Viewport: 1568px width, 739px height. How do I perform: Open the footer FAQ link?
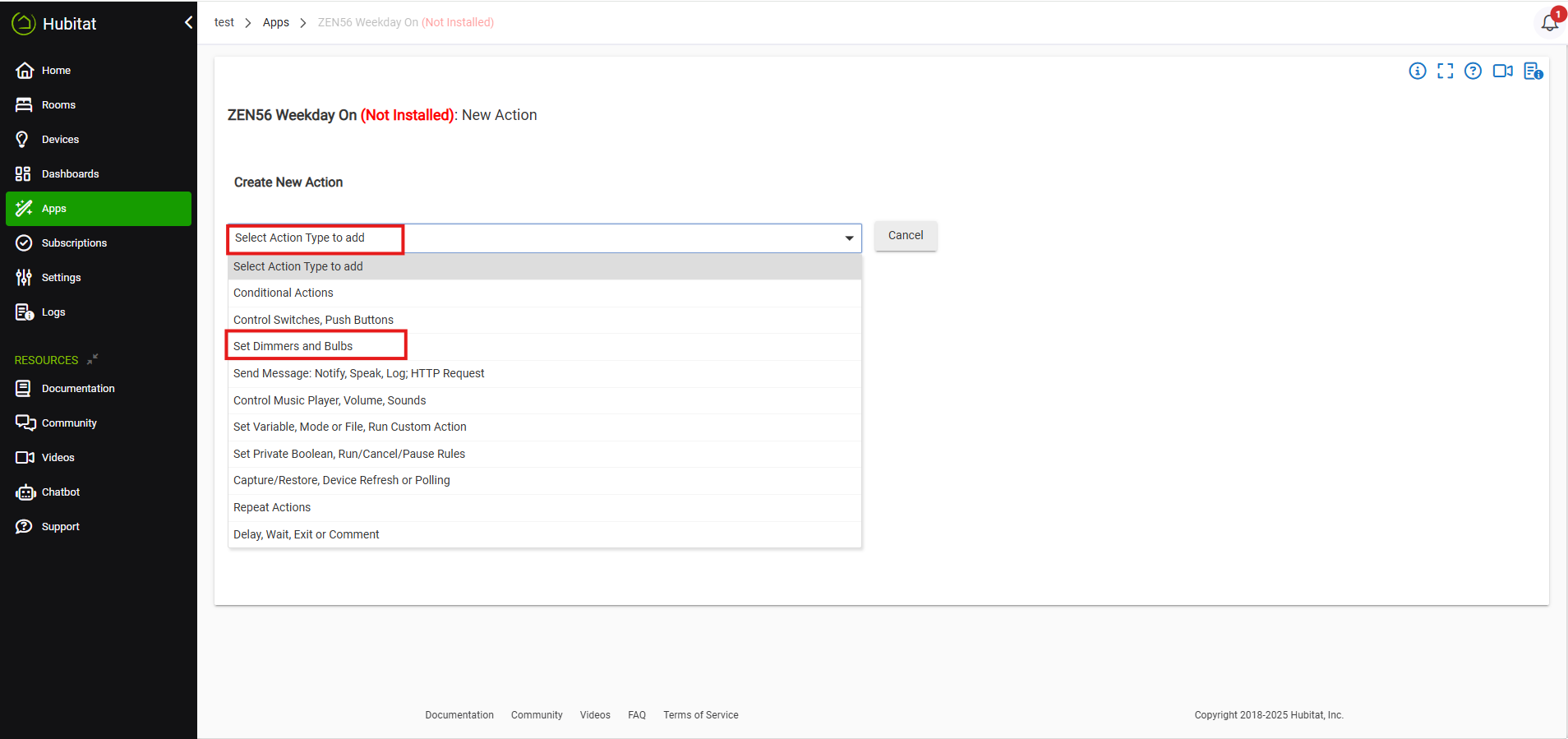pyautogui.click(x=637, y=715)
